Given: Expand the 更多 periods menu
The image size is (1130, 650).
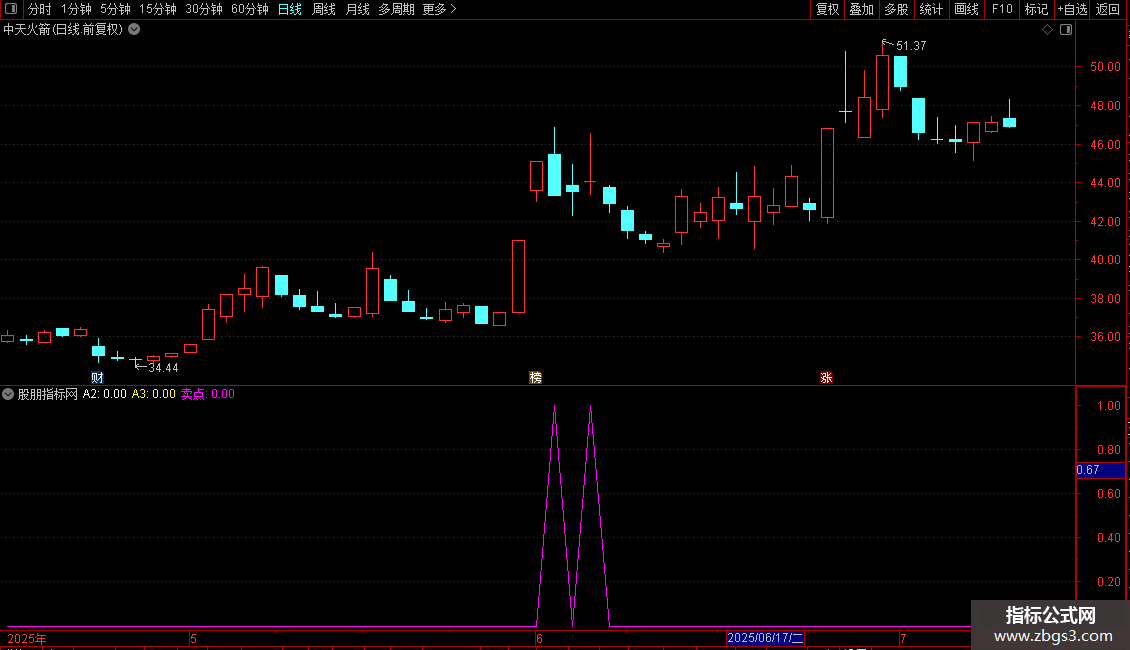Looking at the screenshot, I should [440, 9].
